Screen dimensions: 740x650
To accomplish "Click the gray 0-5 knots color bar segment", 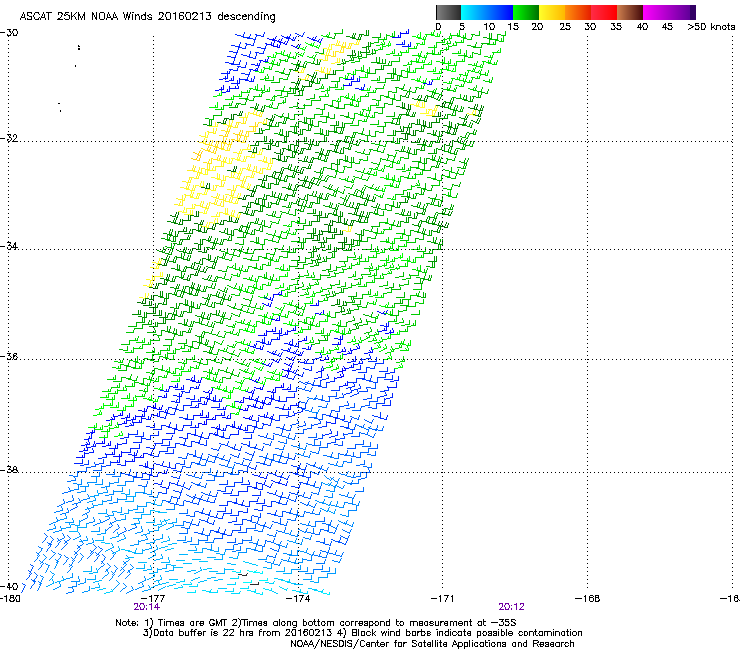I will [x=448, y=12].
